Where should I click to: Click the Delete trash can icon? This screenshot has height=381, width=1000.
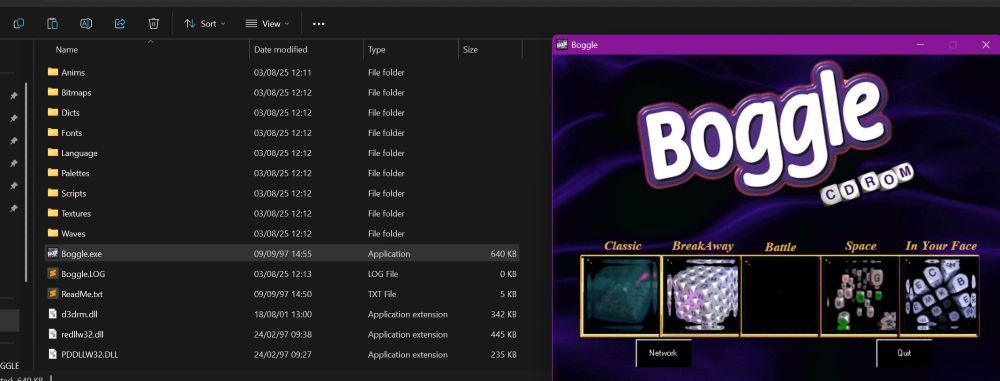(x=154, y=24)
